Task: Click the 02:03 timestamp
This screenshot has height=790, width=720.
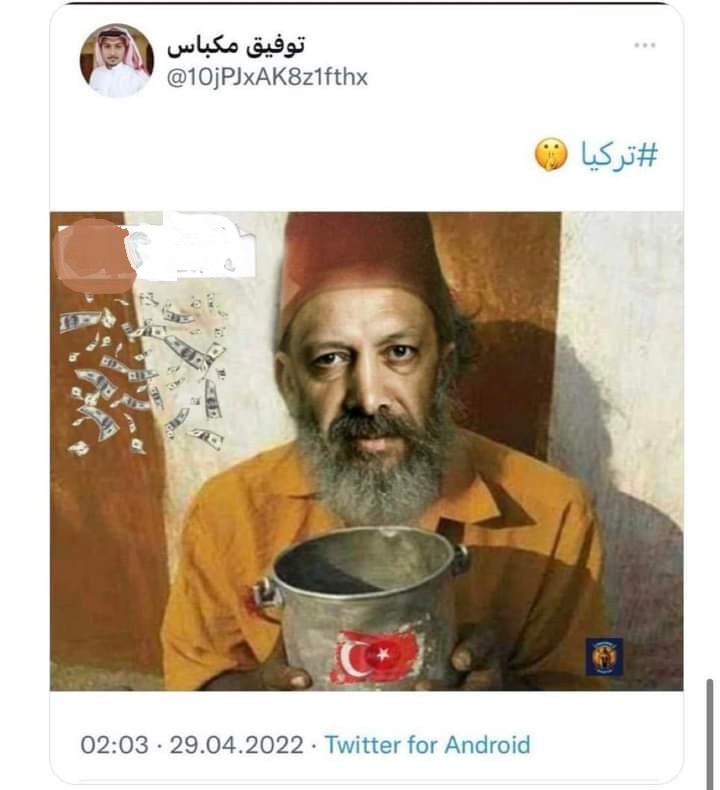Action: [x=114, y=745]
